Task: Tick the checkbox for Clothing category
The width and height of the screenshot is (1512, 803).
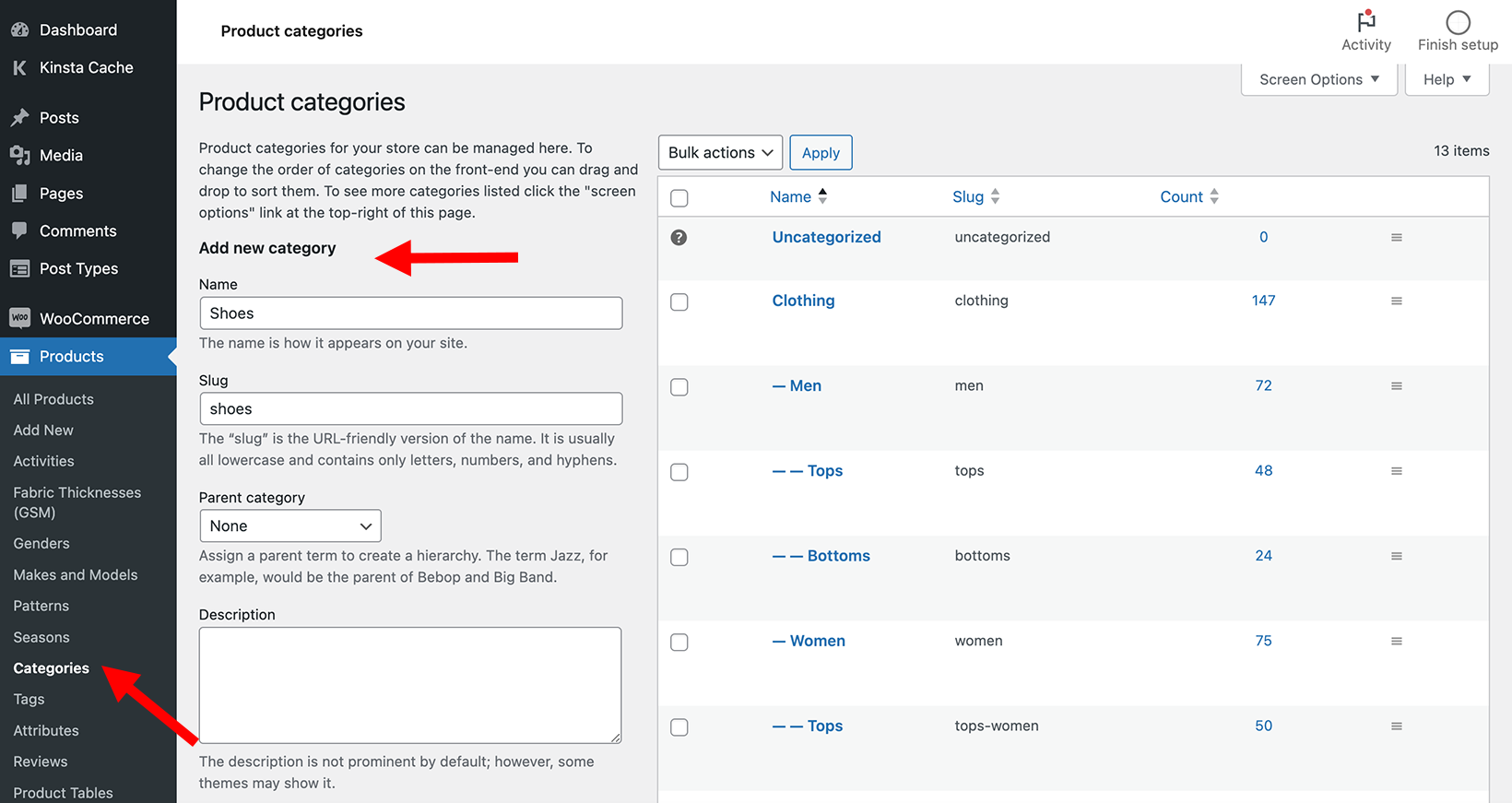Action: tap(679, 302)
